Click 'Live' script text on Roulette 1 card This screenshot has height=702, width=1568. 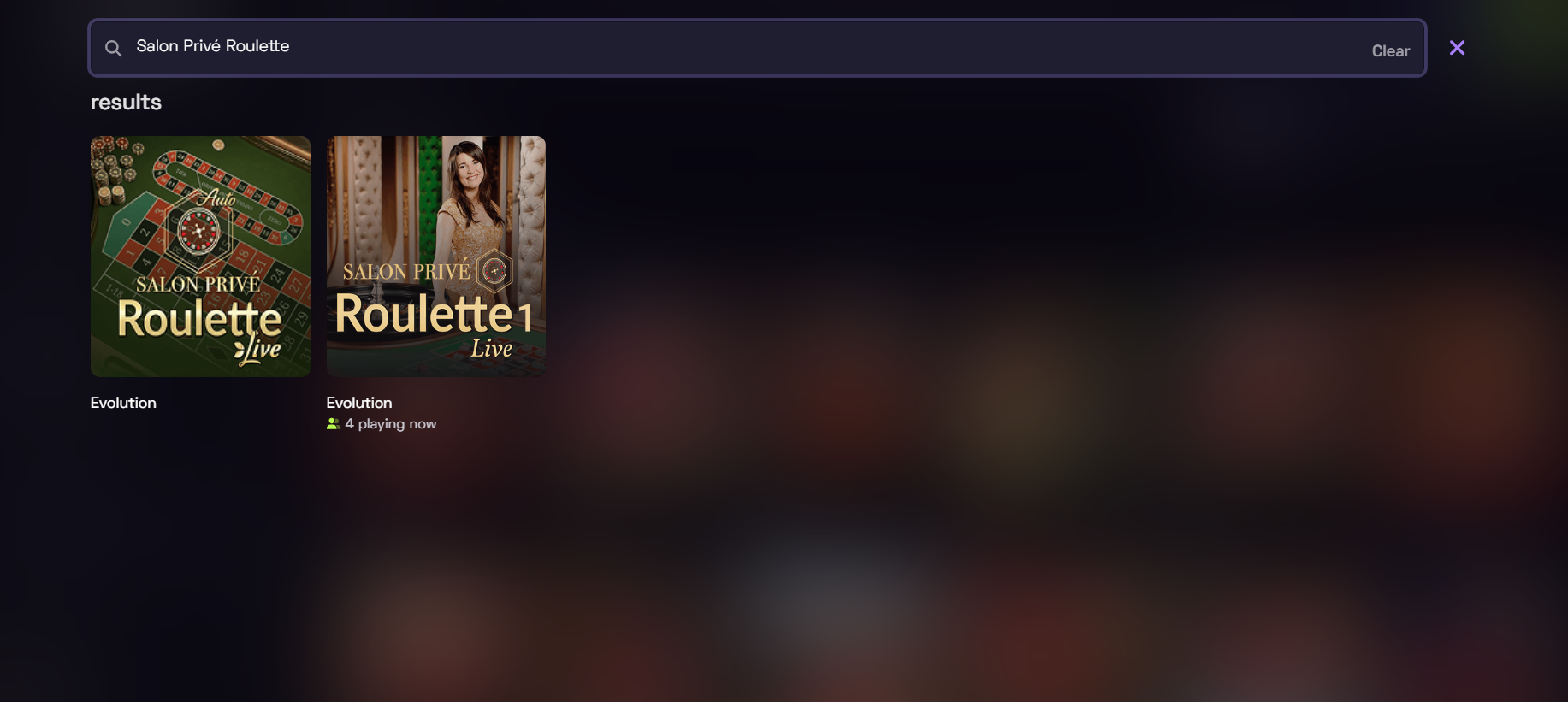(492, 348)
